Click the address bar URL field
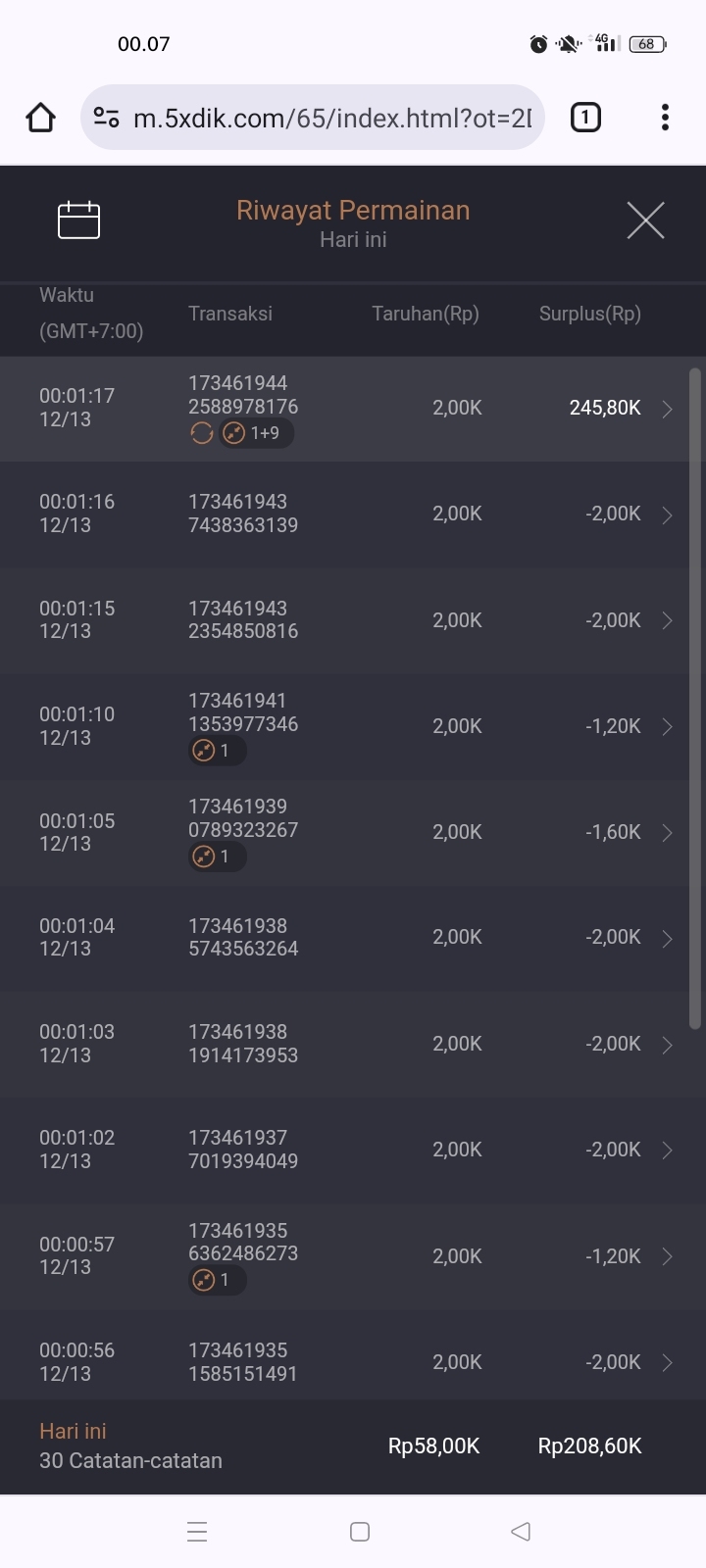This screenshot has width=706, height=1568. (x=331, y=119)
